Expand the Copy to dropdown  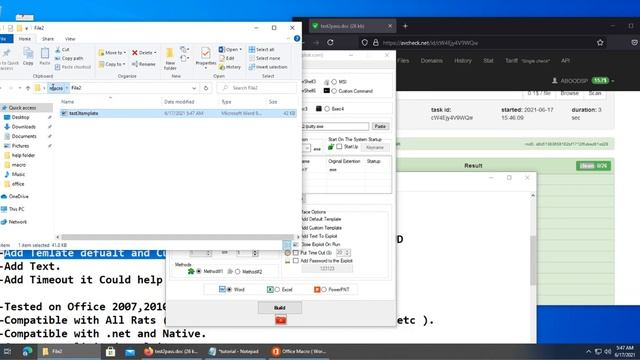[124, 64]
